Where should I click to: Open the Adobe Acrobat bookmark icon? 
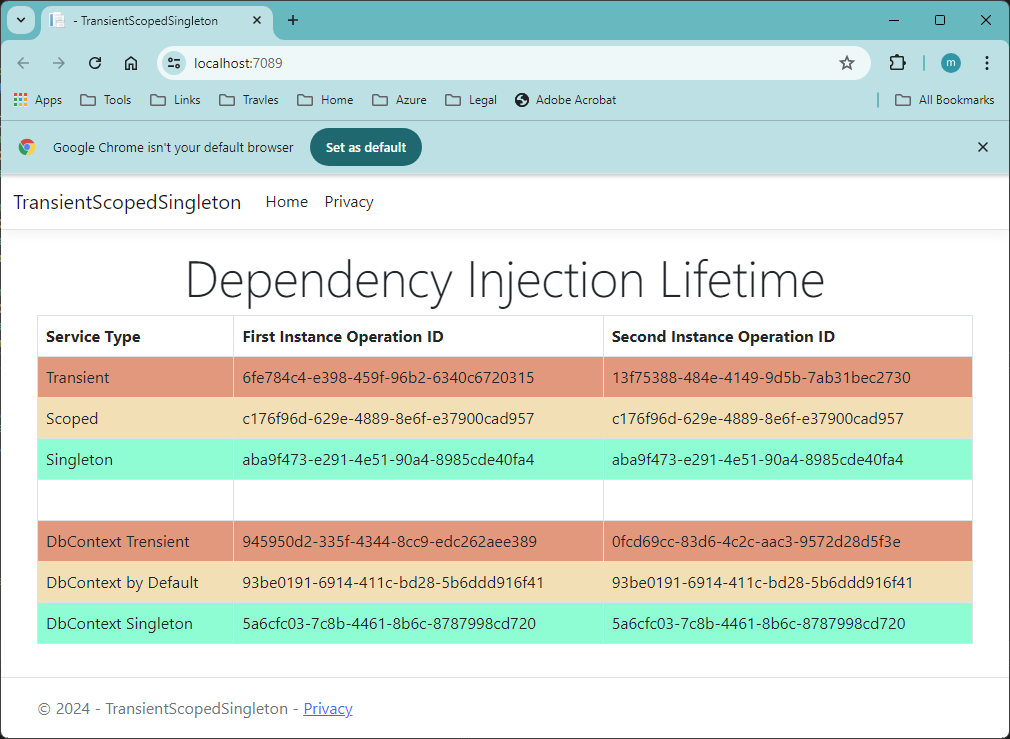521,99
